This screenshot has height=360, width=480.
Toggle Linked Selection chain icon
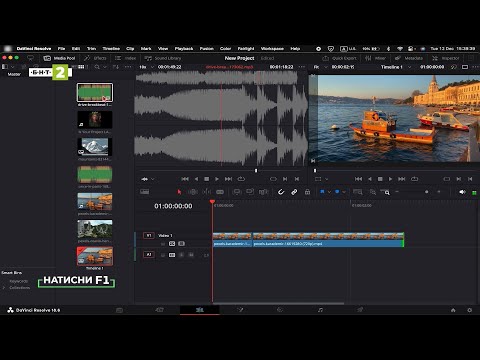294,192
